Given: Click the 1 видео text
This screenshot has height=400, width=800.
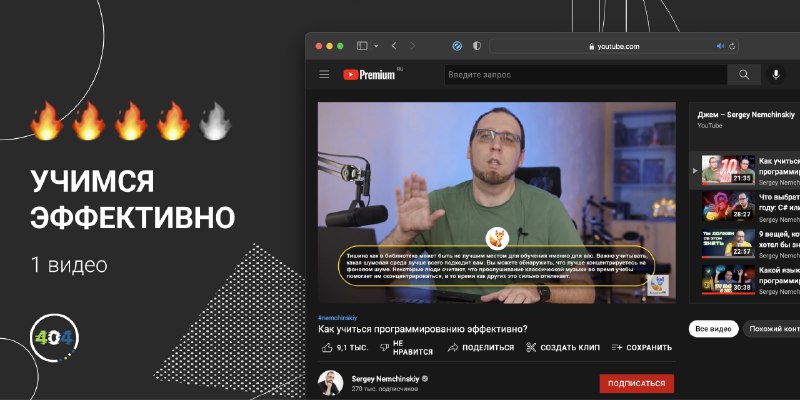Looking at the screenshot, I should coord(69,265).
